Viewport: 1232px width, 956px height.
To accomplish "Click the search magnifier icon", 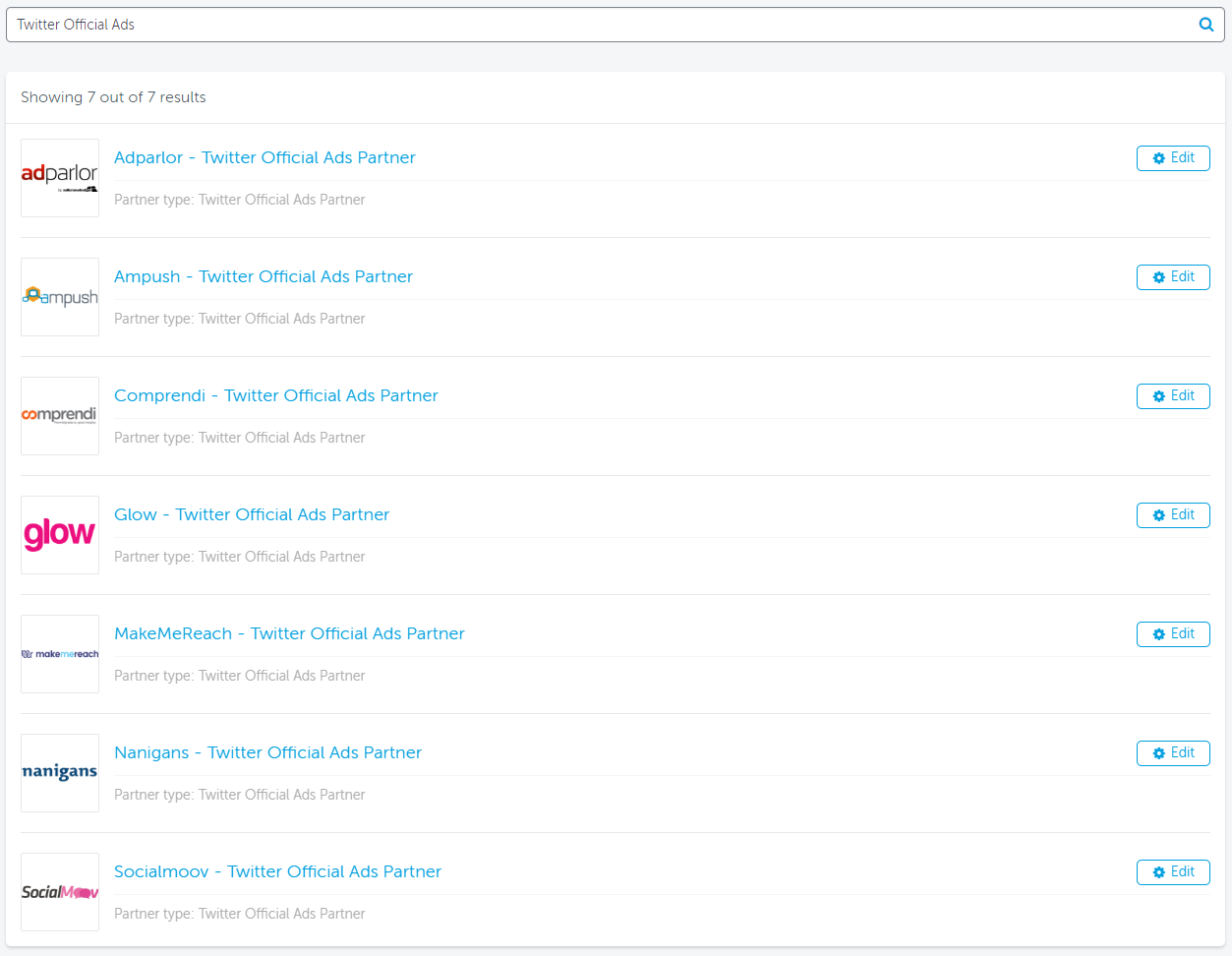I will [1206, 25].
